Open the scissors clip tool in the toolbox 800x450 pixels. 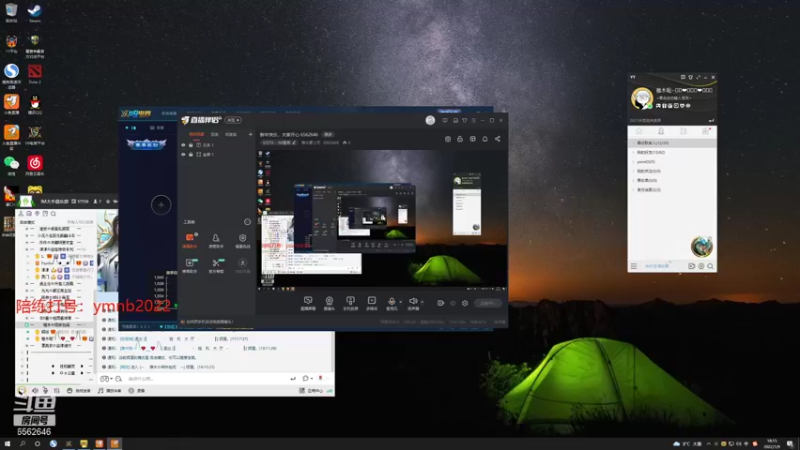pos(216,265)
